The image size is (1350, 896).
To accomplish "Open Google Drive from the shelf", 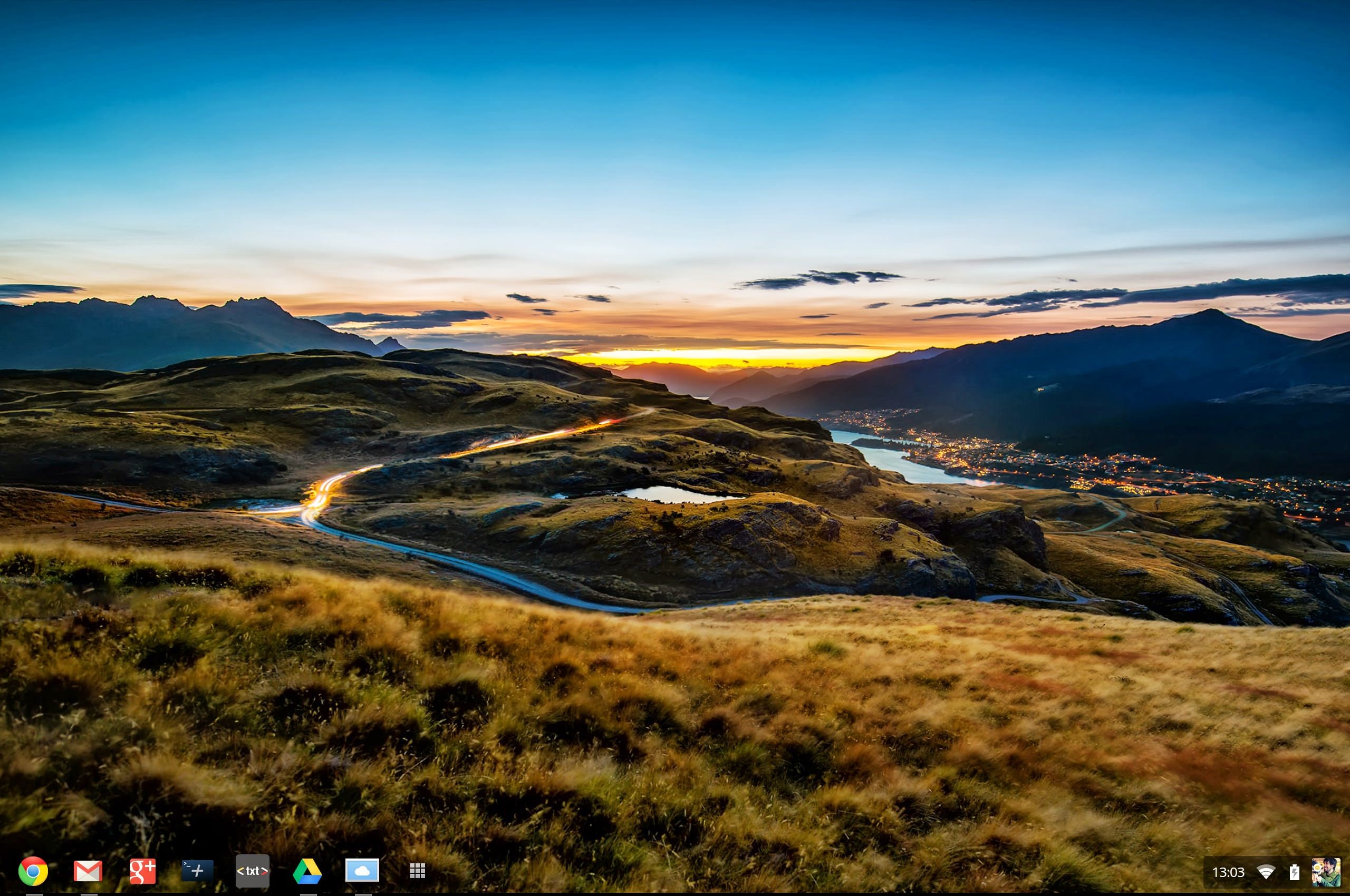I will coord(307,871).
